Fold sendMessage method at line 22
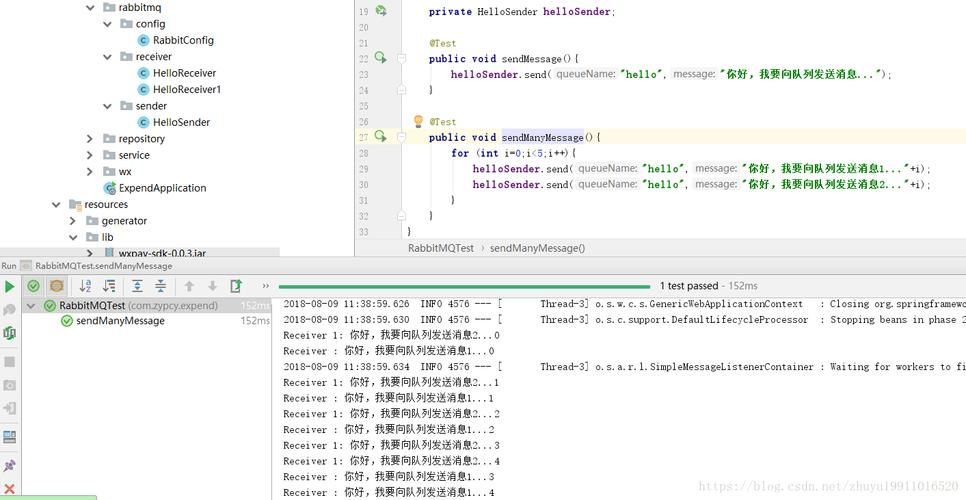The image size is (966, 500). [402, 58]
